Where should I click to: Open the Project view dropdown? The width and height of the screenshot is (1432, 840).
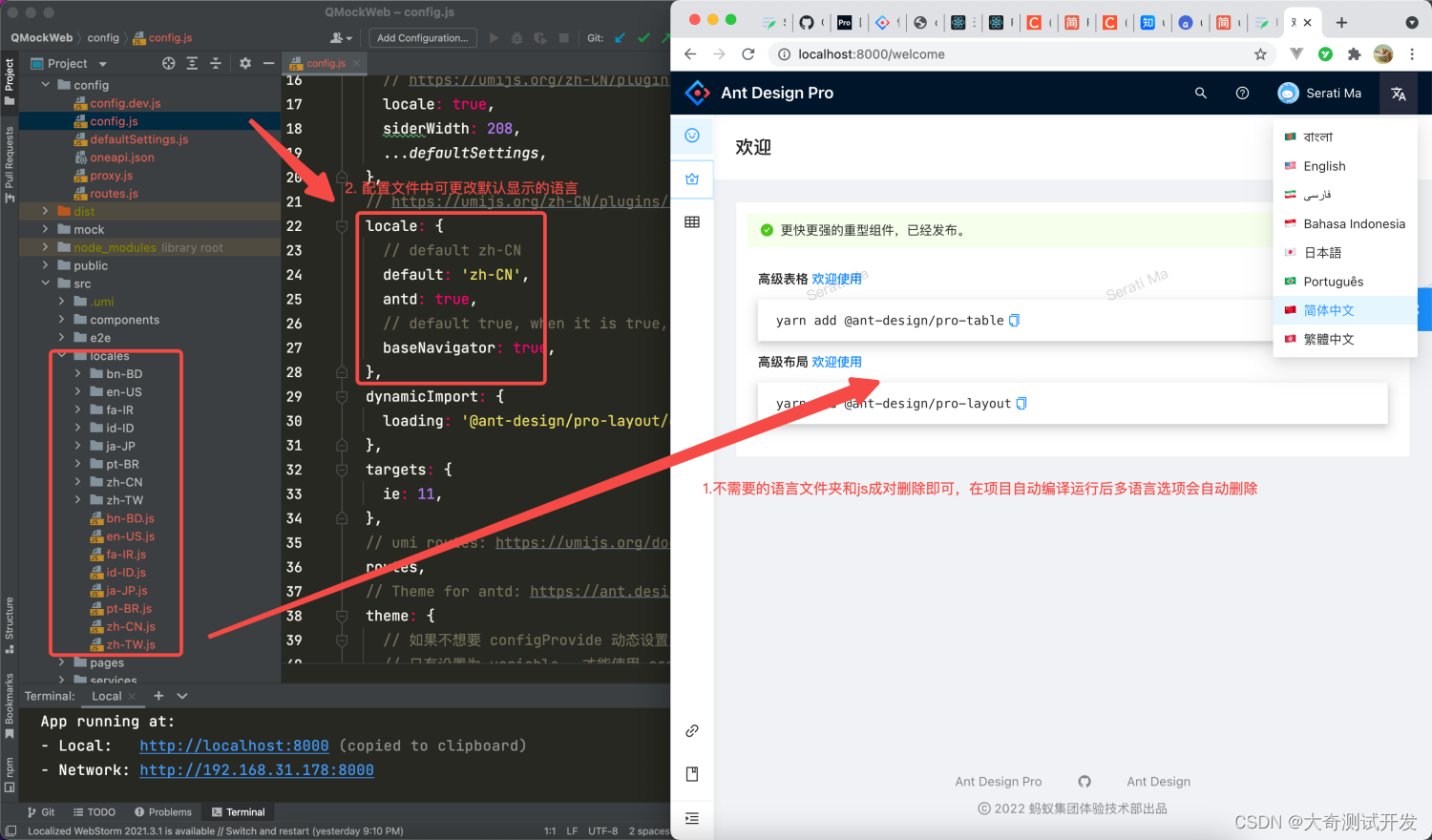(68, 63)
